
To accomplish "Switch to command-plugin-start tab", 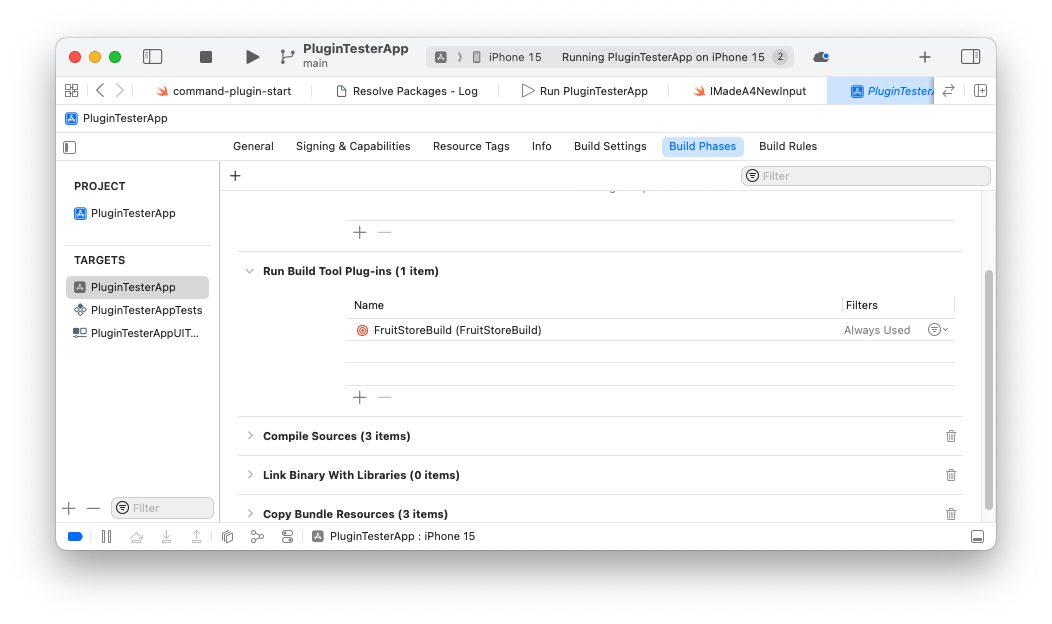I will [x=223, y=91].
